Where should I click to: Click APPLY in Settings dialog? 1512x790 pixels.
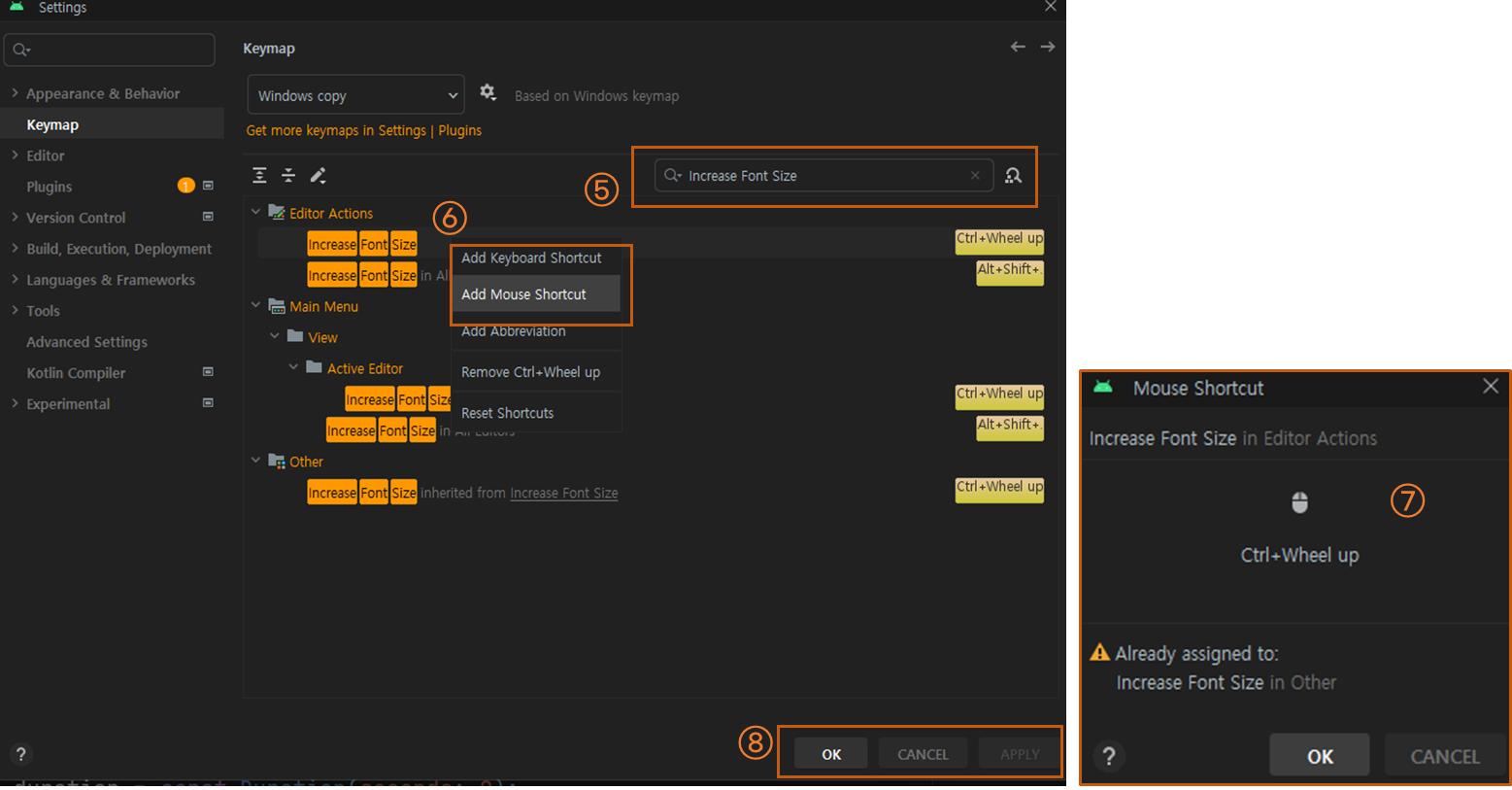pos(1020,754)
